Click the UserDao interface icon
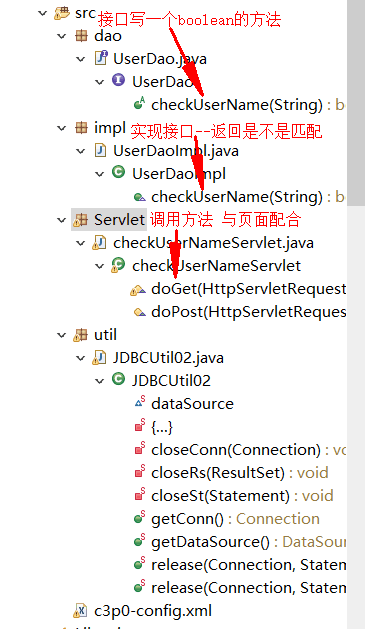The height and width of the screenshot is (629, 365). 118,80
